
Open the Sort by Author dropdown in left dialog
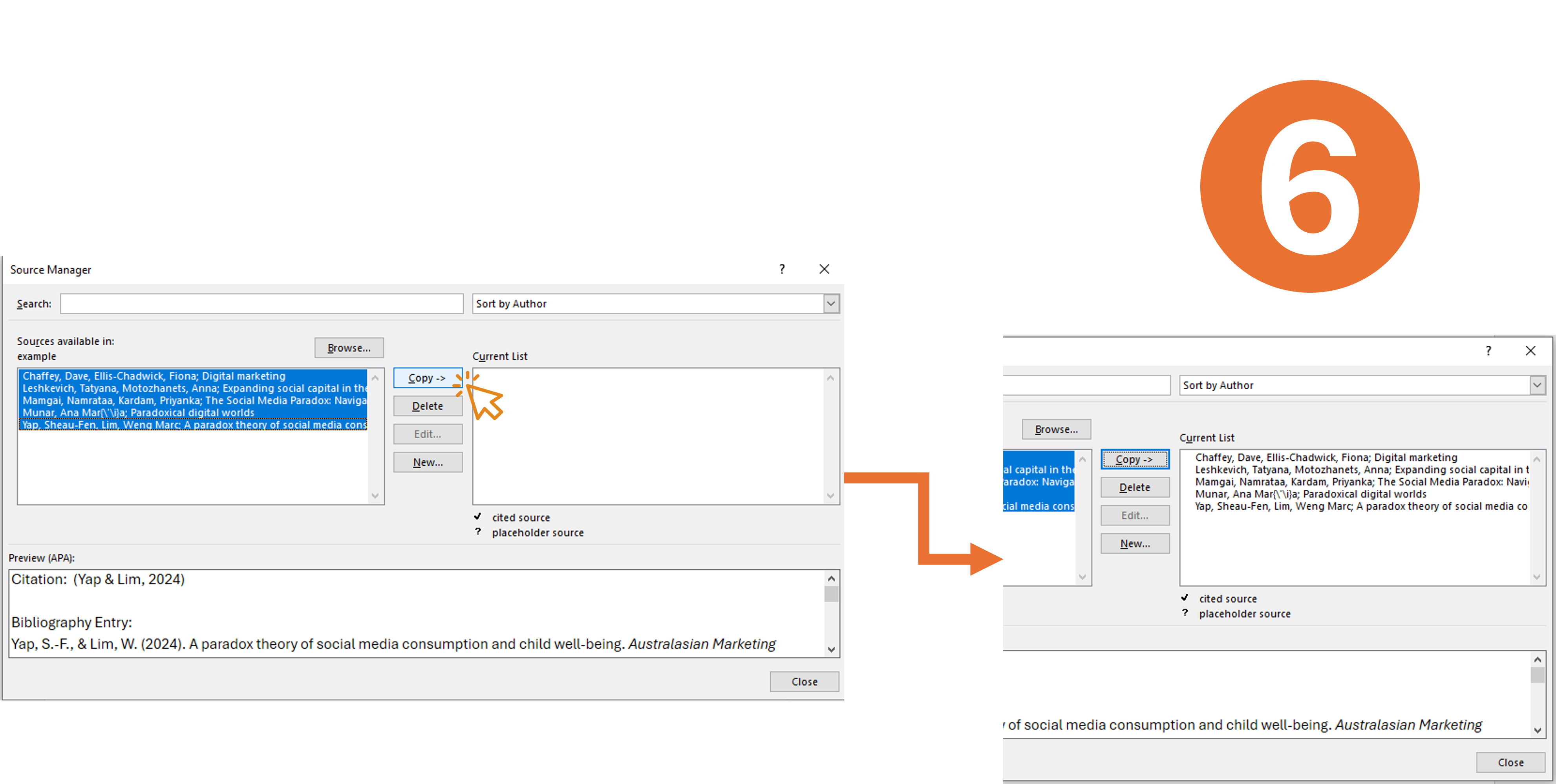pos(830,304)
